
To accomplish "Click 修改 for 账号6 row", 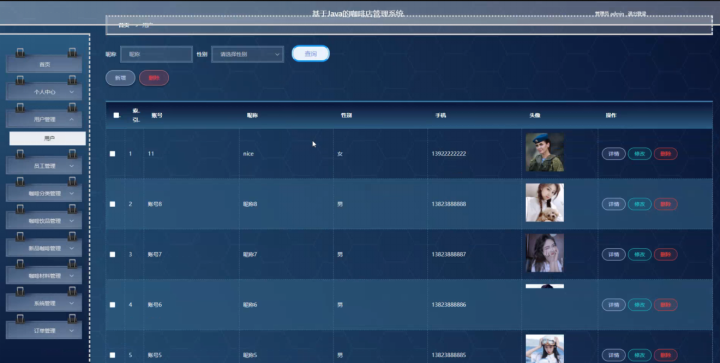I will click(640, 305).
